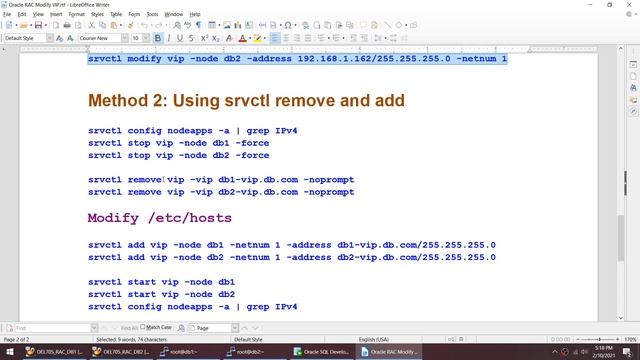Screen dimensions: 640x360
Task: Open the Insert menu
Action: (x=56, y=14)
